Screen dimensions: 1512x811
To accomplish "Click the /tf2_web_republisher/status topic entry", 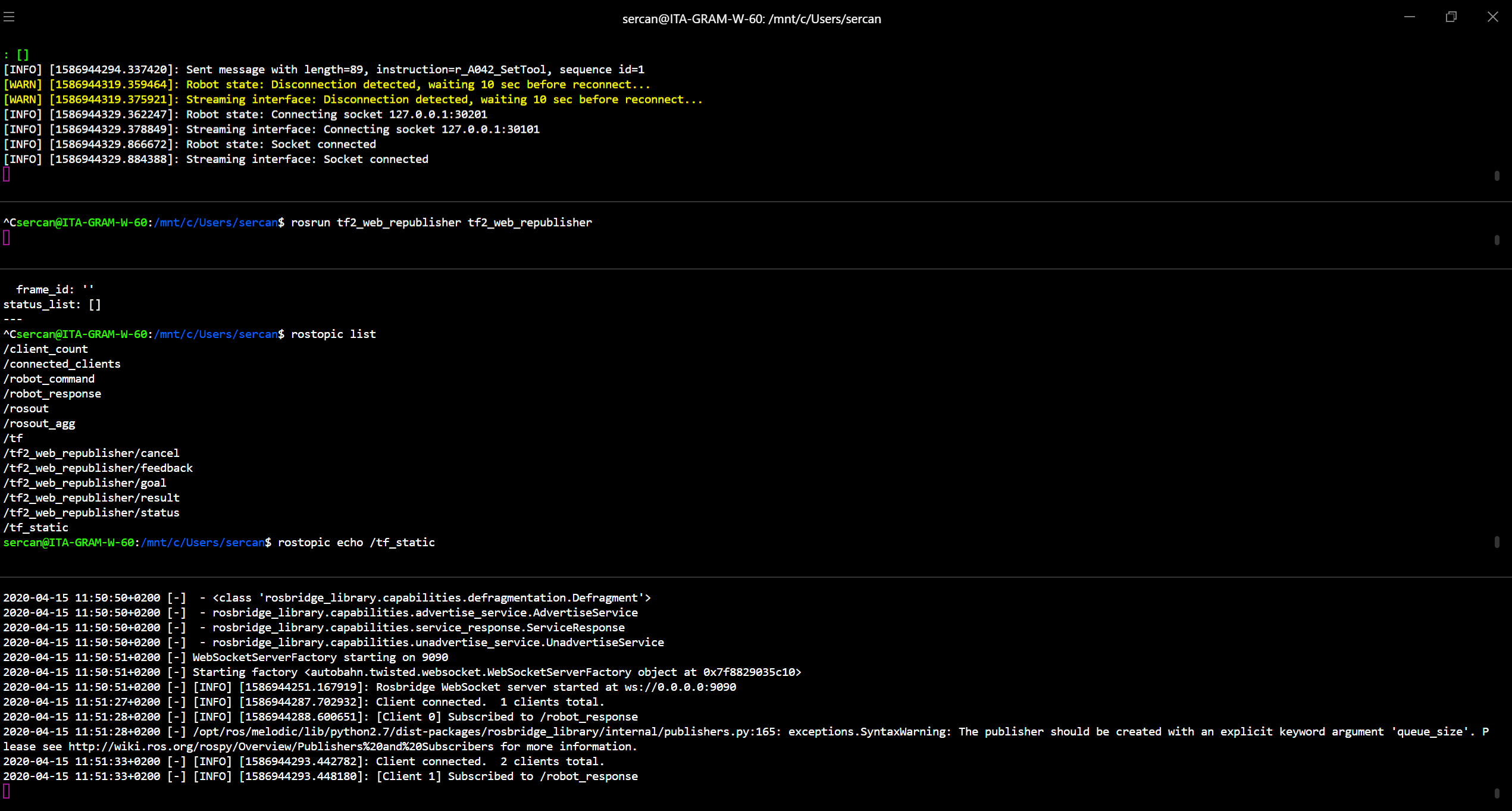I will point(91,512).
